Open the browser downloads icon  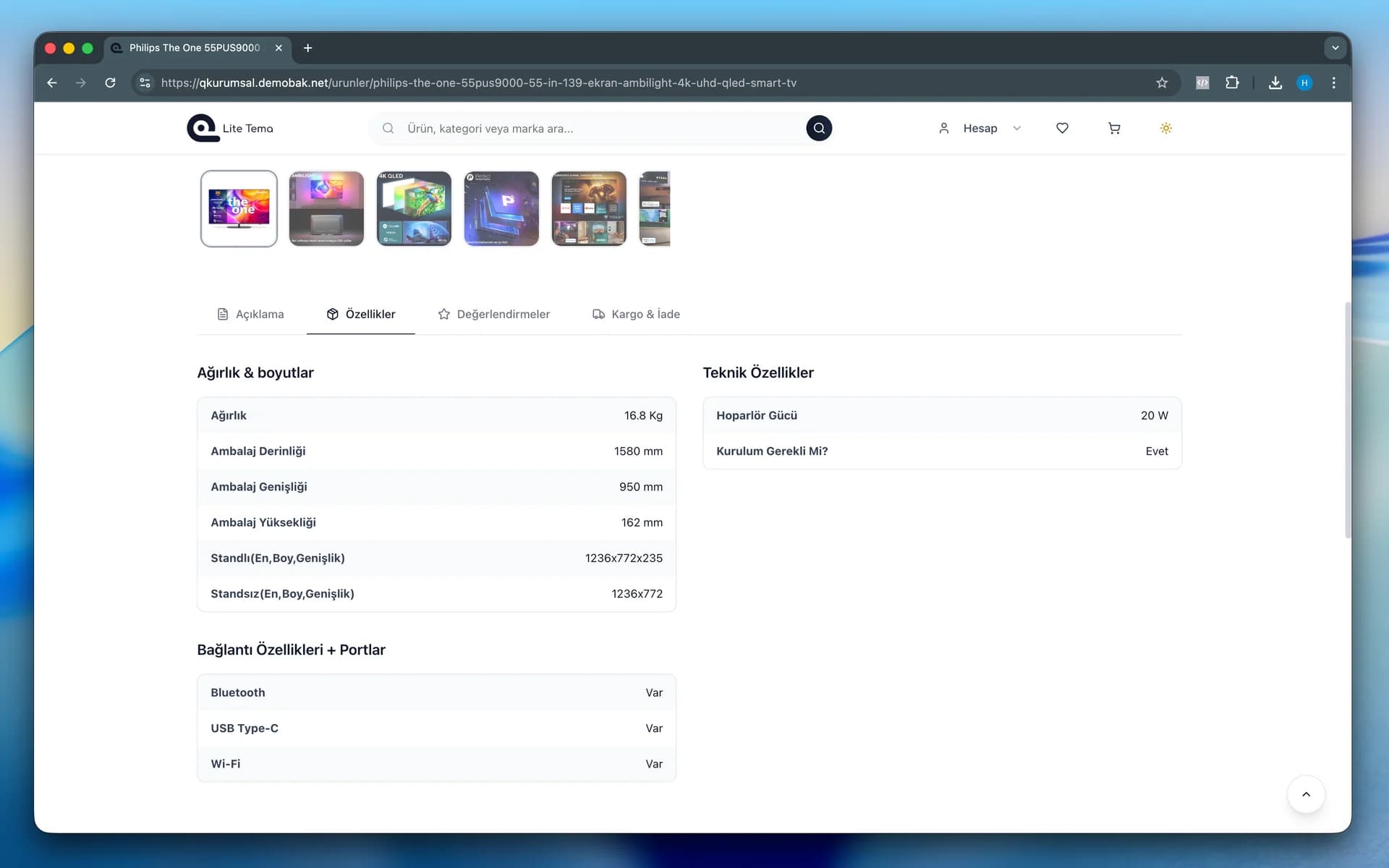[x=1275, y=82]
